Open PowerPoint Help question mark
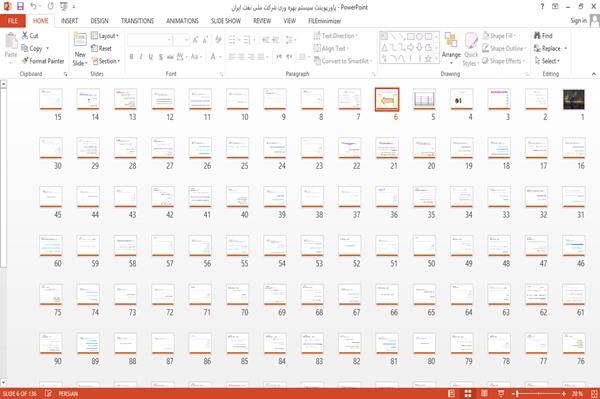600x399 pixels. [542, 7]
